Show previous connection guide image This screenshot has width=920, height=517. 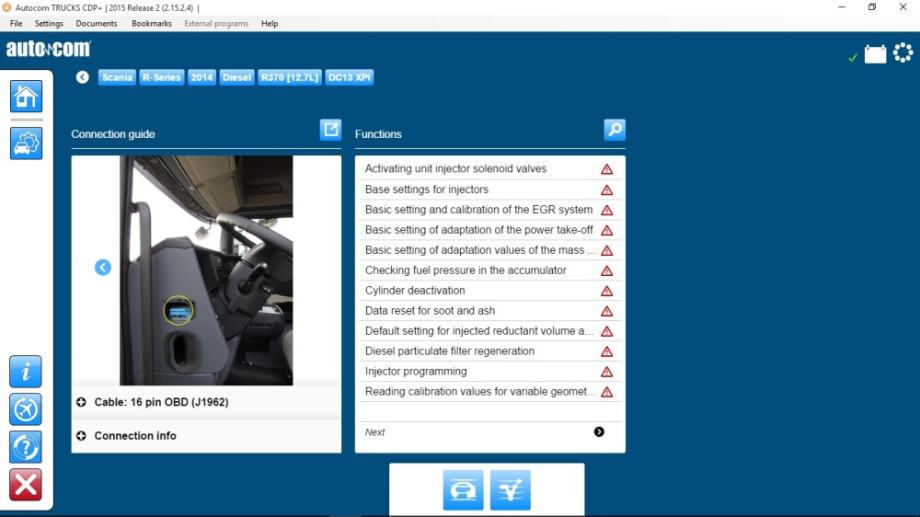[103, 268]
